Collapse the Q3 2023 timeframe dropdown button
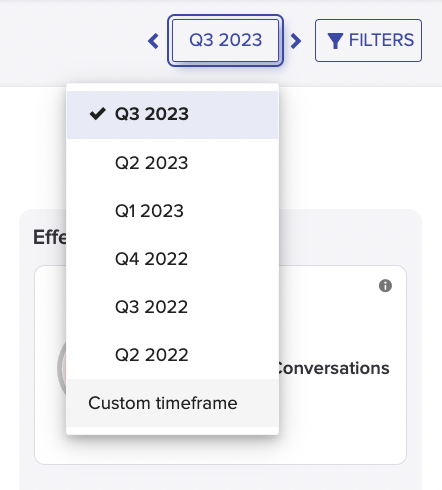Screen dimensions: 442x490 (225, 40)
